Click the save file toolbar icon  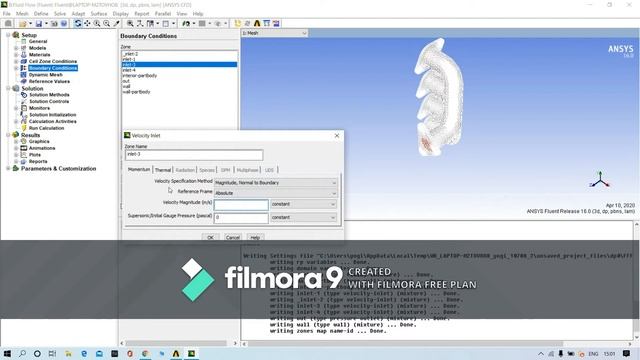(x=38, y=24)
